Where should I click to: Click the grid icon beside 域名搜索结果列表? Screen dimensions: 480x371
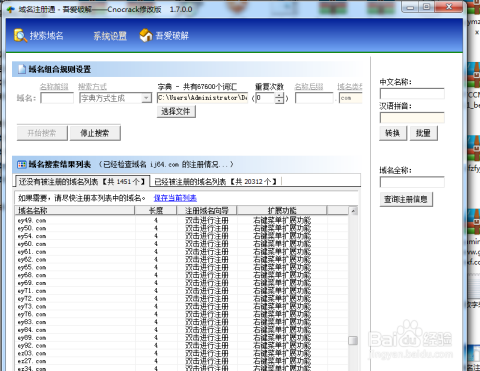tap(22, 164)
